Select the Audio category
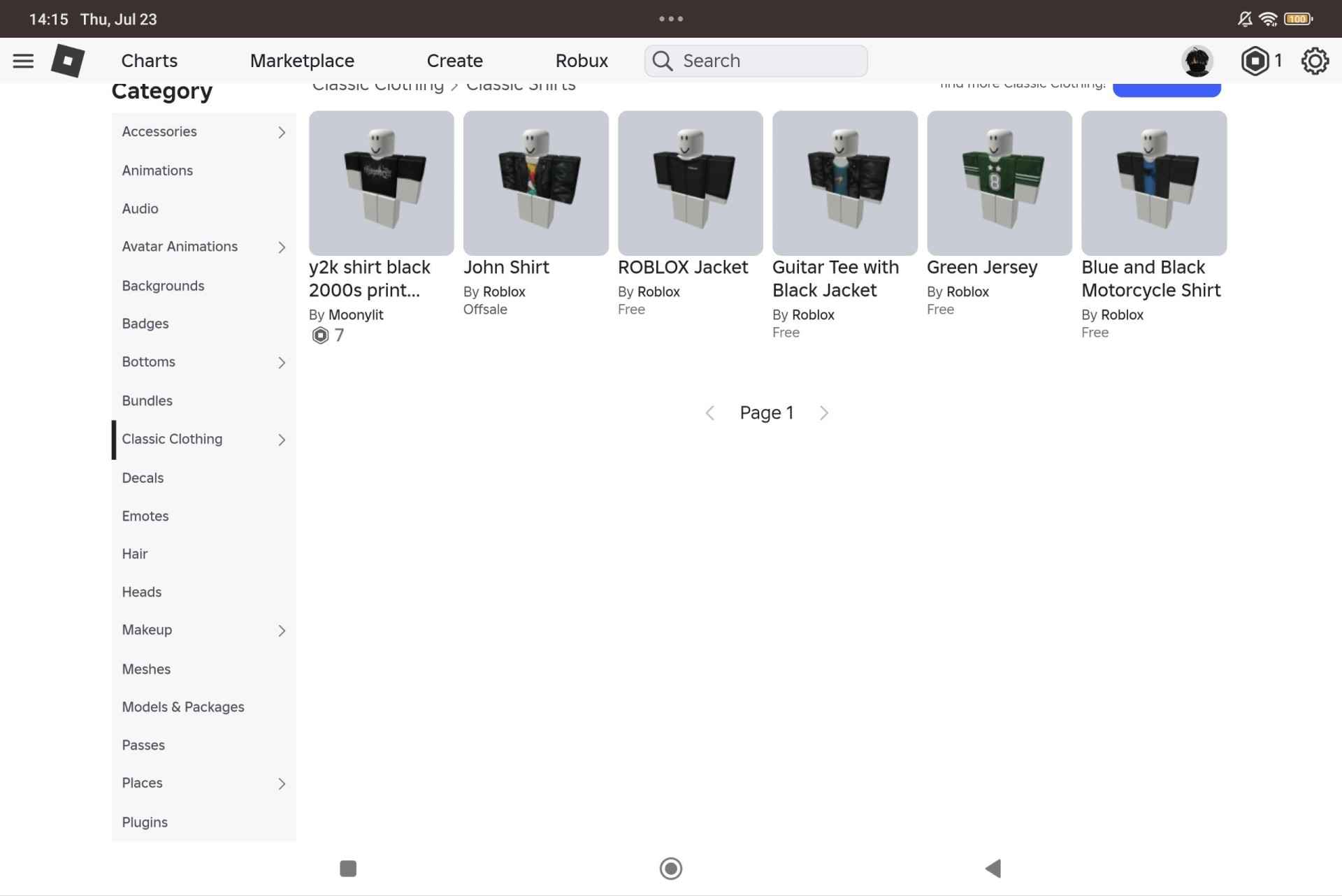The width and height of the screenshot is (1342, 896). pyautogui.click(x=204, y=209)
